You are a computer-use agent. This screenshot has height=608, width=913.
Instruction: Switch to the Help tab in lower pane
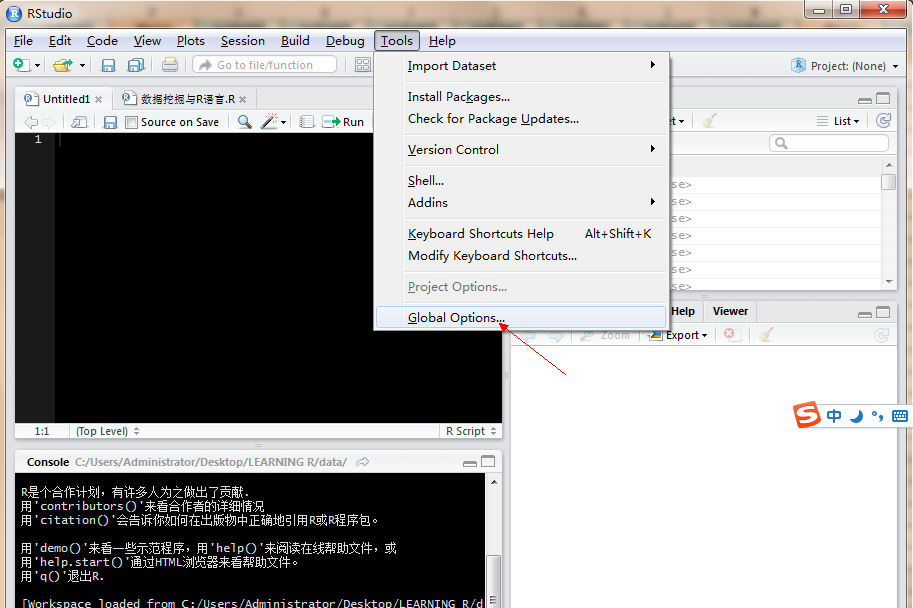click(683, 312)
